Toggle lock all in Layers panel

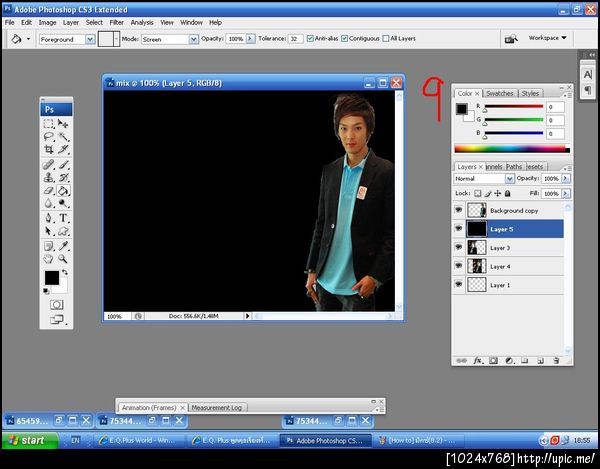coord(507,194)
